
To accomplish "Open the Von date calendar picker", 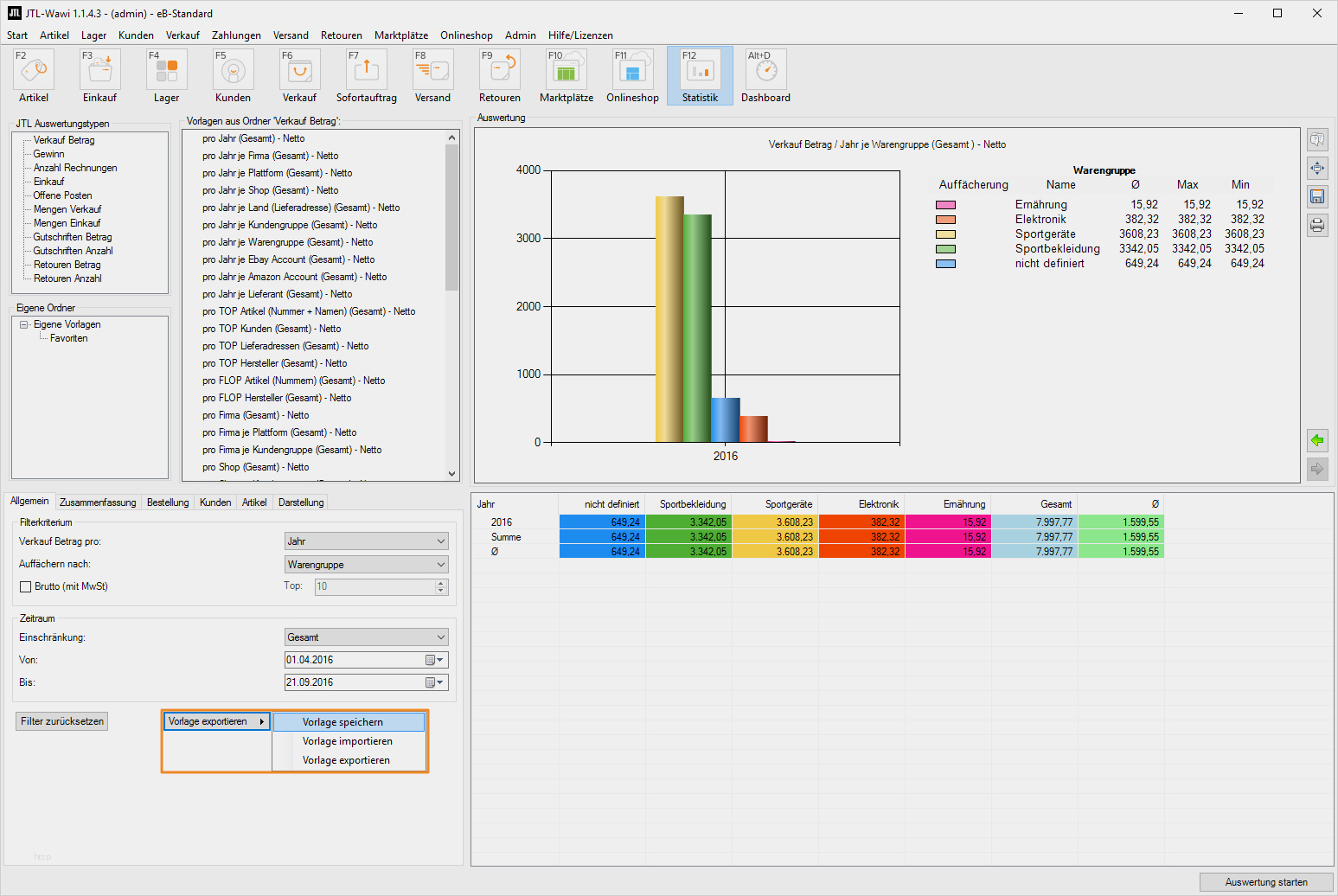I will tap(434, 660).
